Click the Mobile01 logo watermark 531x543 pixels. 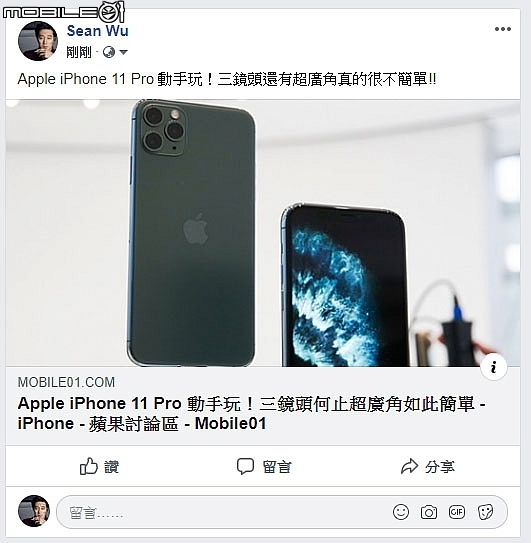tap(63, 12)
